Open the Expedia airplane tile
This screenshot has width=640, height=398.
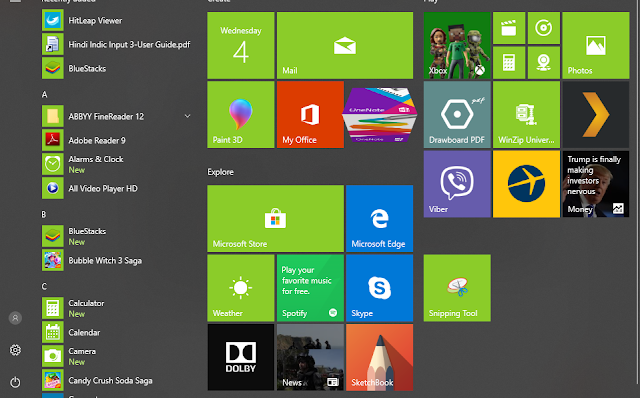527,184
